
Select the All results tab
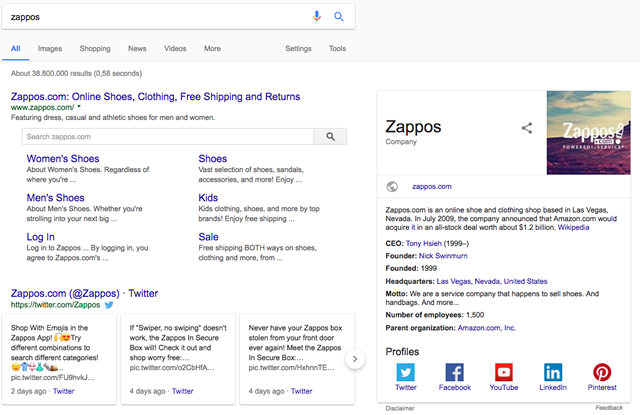16,49
